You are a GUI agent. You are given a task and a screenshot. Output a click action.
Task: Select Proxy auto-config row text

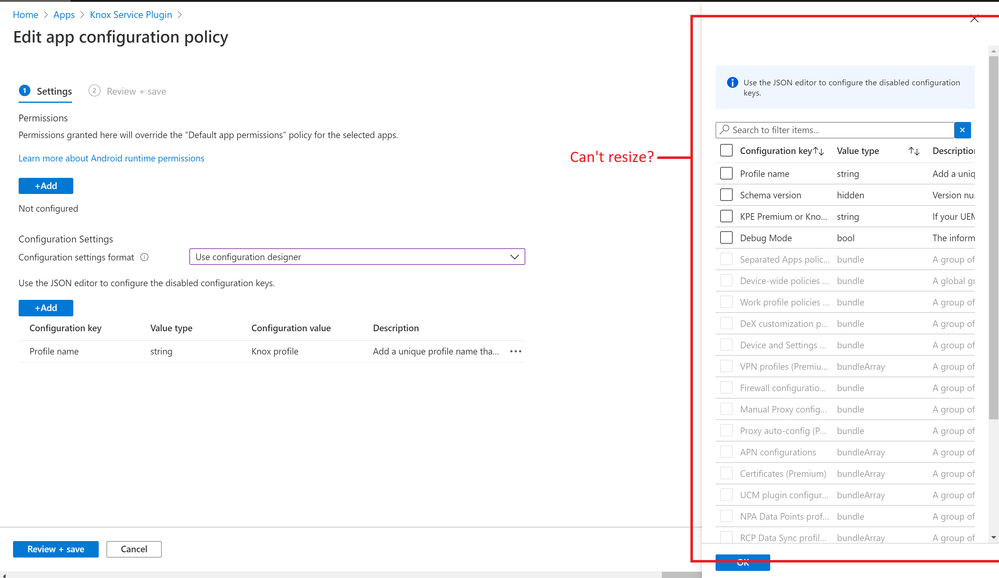coord(782,431)
